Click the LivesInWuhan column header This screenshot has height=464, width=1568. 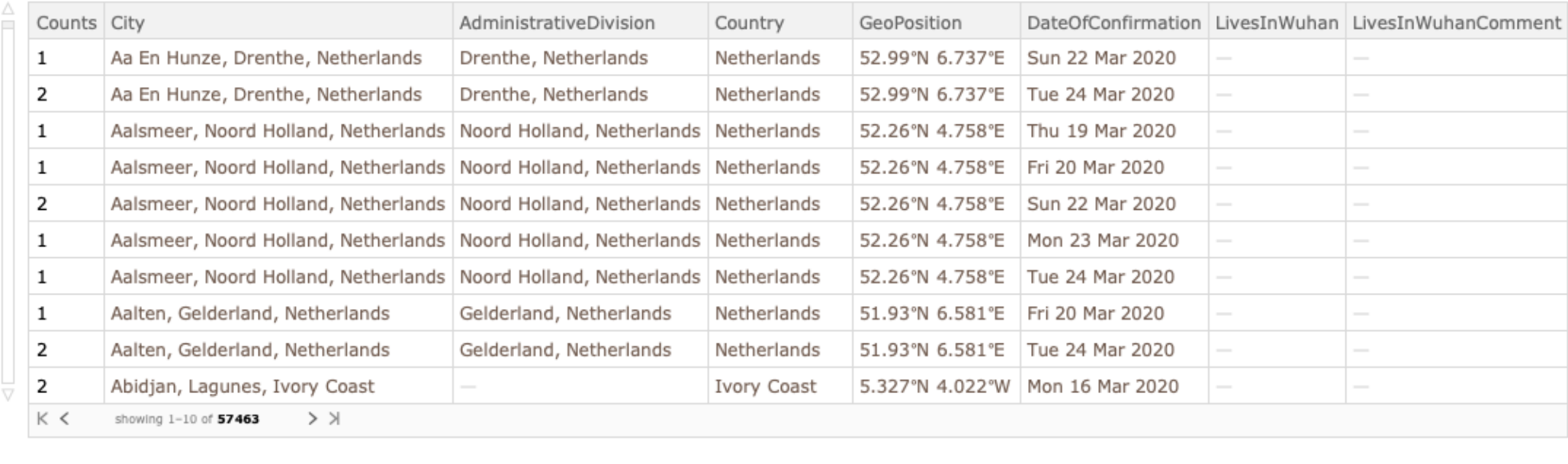point(1277,23)
